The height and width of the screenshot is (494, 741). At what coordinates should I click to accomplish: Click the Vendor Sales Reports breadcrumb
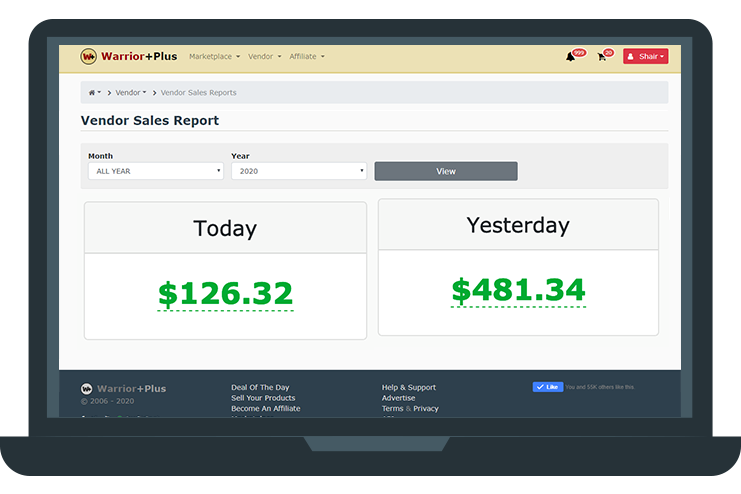198,93
